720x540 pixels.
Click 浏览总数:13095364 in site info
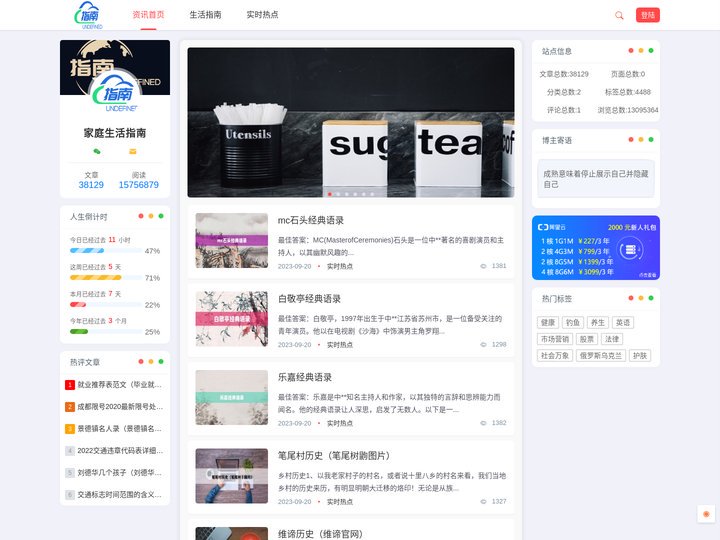(628, 110)
